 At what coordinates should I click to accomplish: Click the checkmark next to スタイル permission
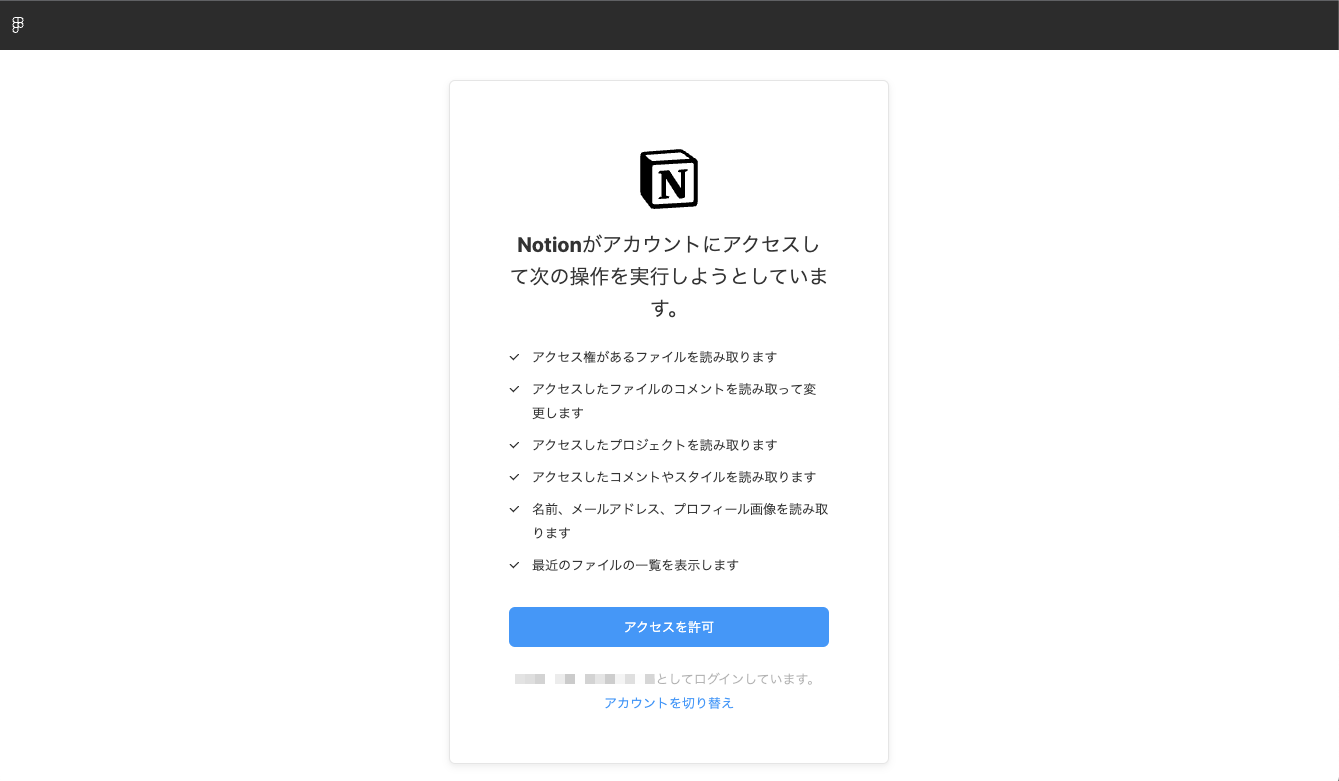[x=514, y=477]
